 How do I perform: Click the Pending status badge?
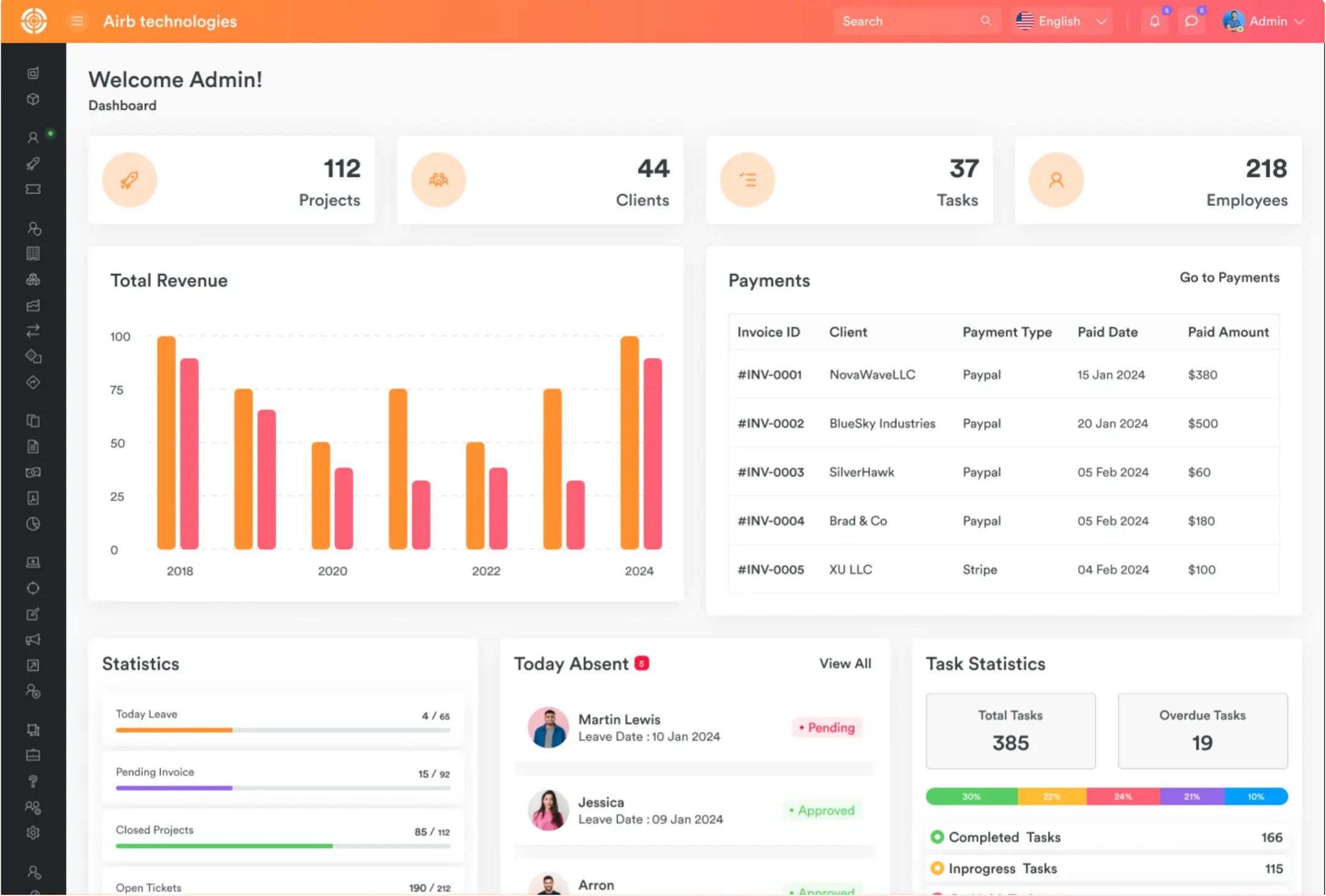coord(827,727)
